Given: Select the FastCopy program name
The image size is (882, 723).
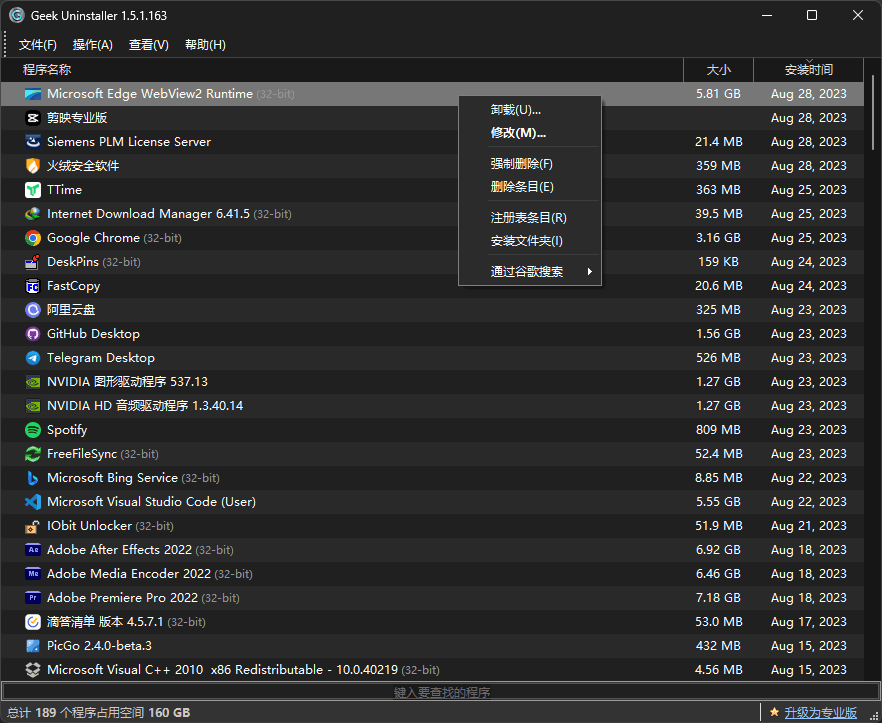Looking at the screenshot, I should coord(74,286).
